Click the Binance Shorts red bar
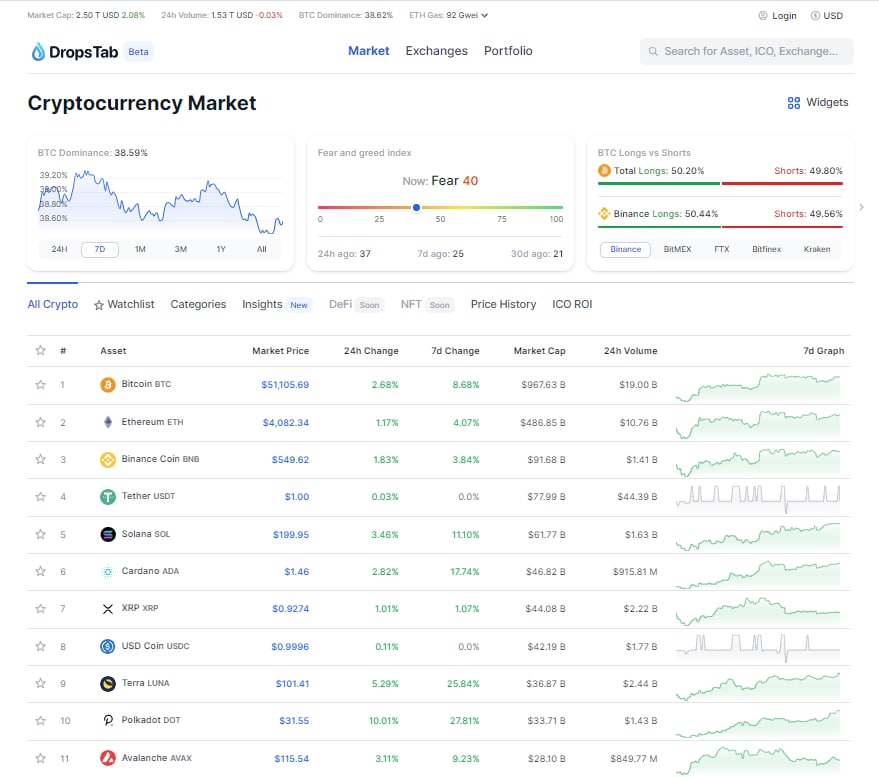Viewport: 879px width, 777px height. pos(782,226)
